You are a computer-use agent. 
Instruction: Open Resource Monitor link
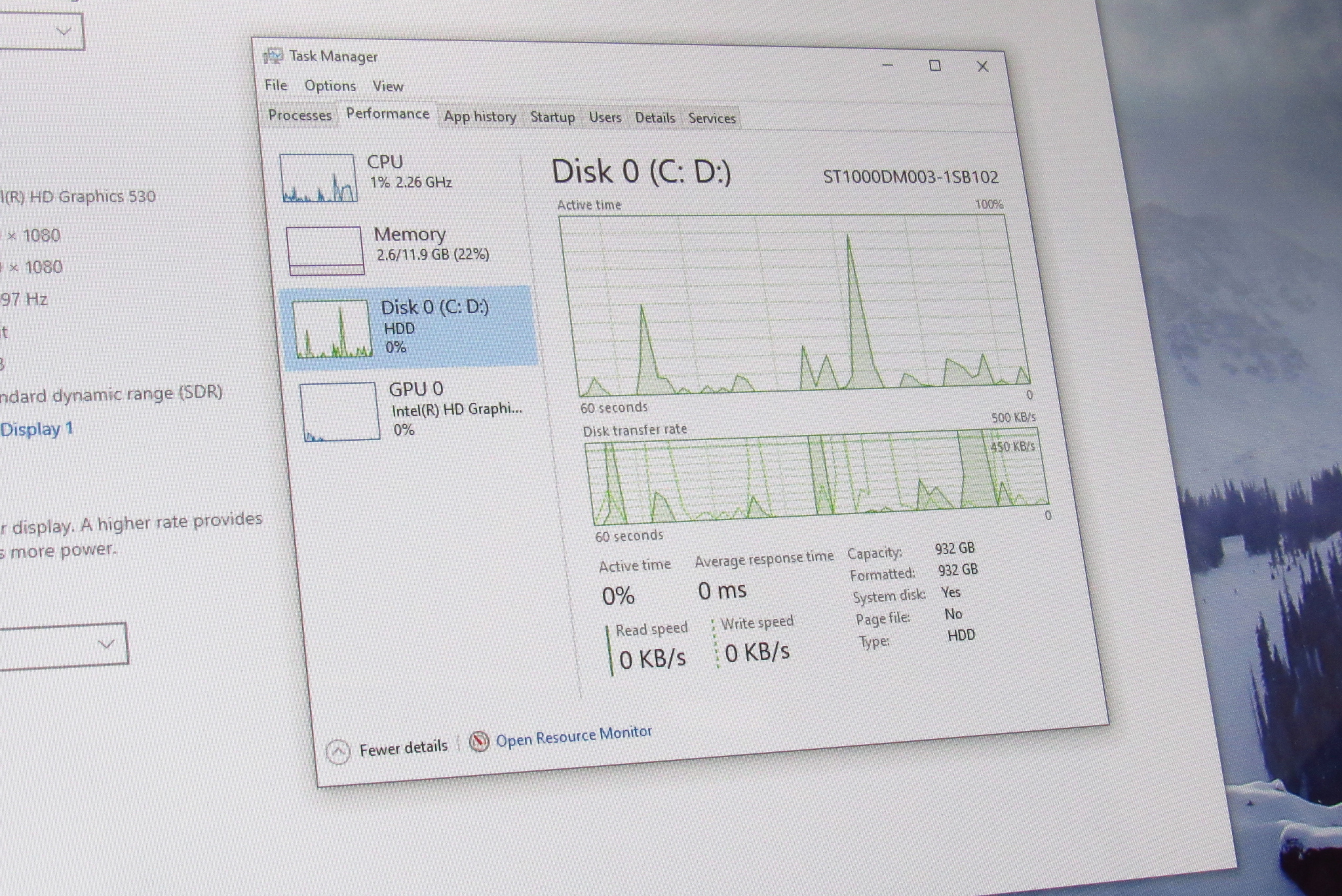coord(573,736)
